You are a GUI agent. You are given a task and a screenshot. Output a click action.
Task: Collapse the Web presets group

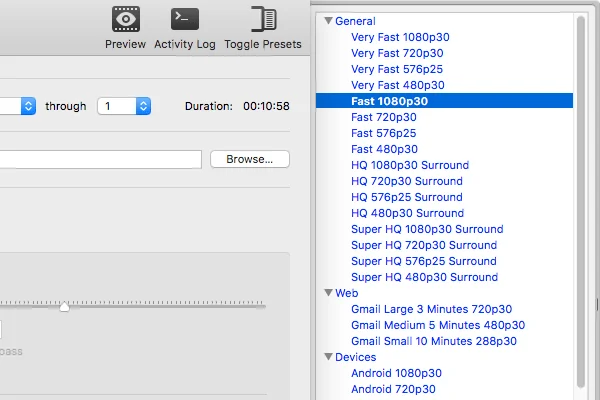(x=328, y=293)
